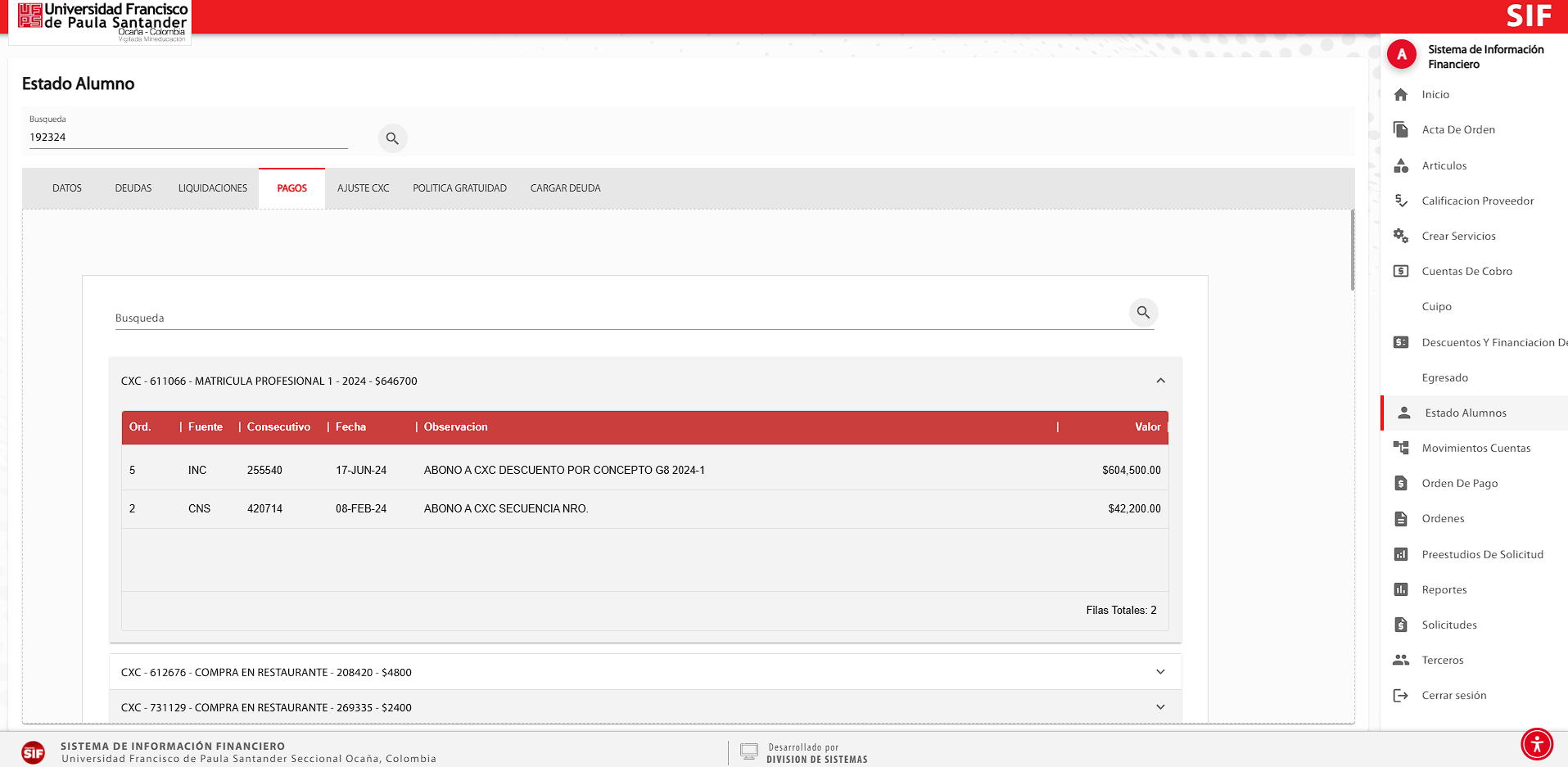Click the tab content vertical scrollbar
The image size is (1568, 767).
(1352, 250)
